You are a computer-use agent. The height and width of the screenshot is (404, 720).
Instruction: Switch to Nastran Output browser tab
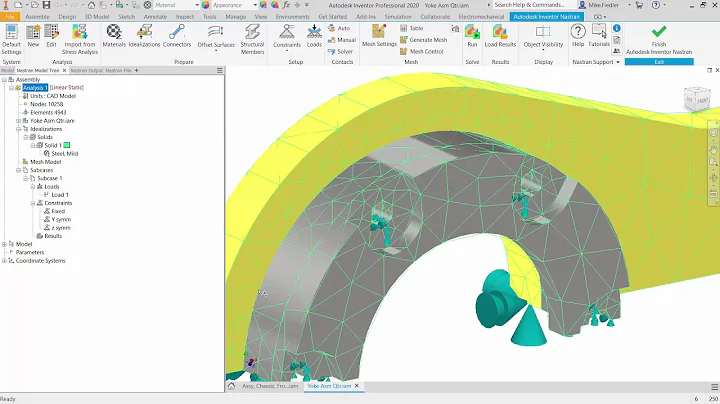(86, 71)
